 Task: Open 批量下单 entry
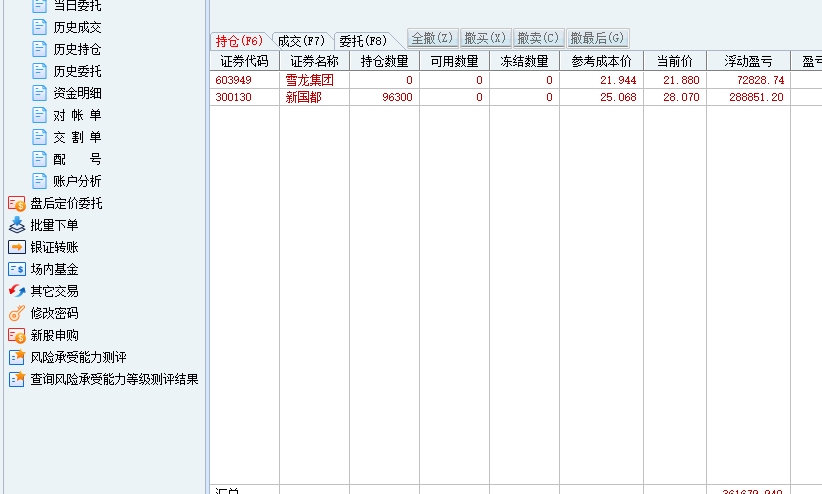[54, 225]
